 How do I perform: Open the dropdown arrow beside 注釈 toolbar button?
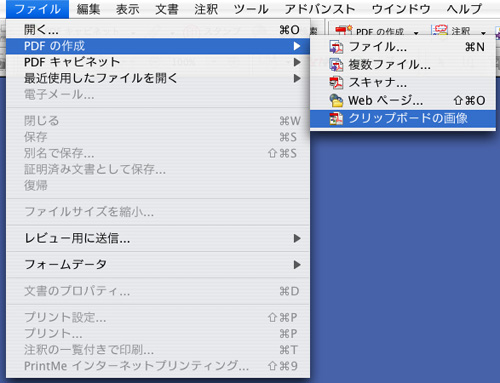(x=483, y=33)
